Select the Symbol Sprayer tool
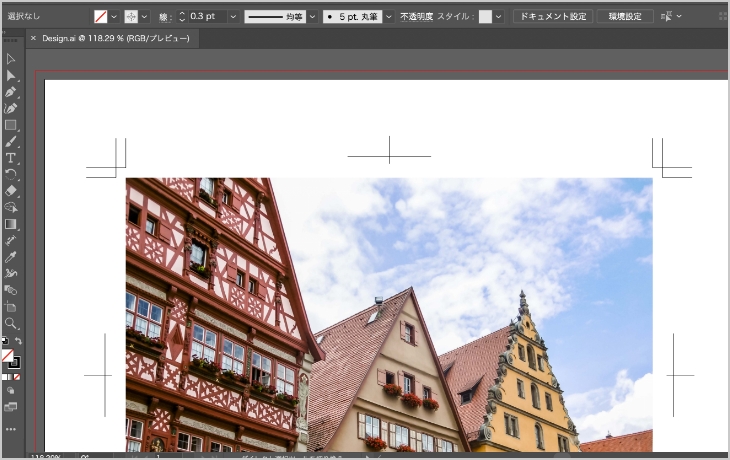Viewport: 730px width, 460px height. coord(11,273)
